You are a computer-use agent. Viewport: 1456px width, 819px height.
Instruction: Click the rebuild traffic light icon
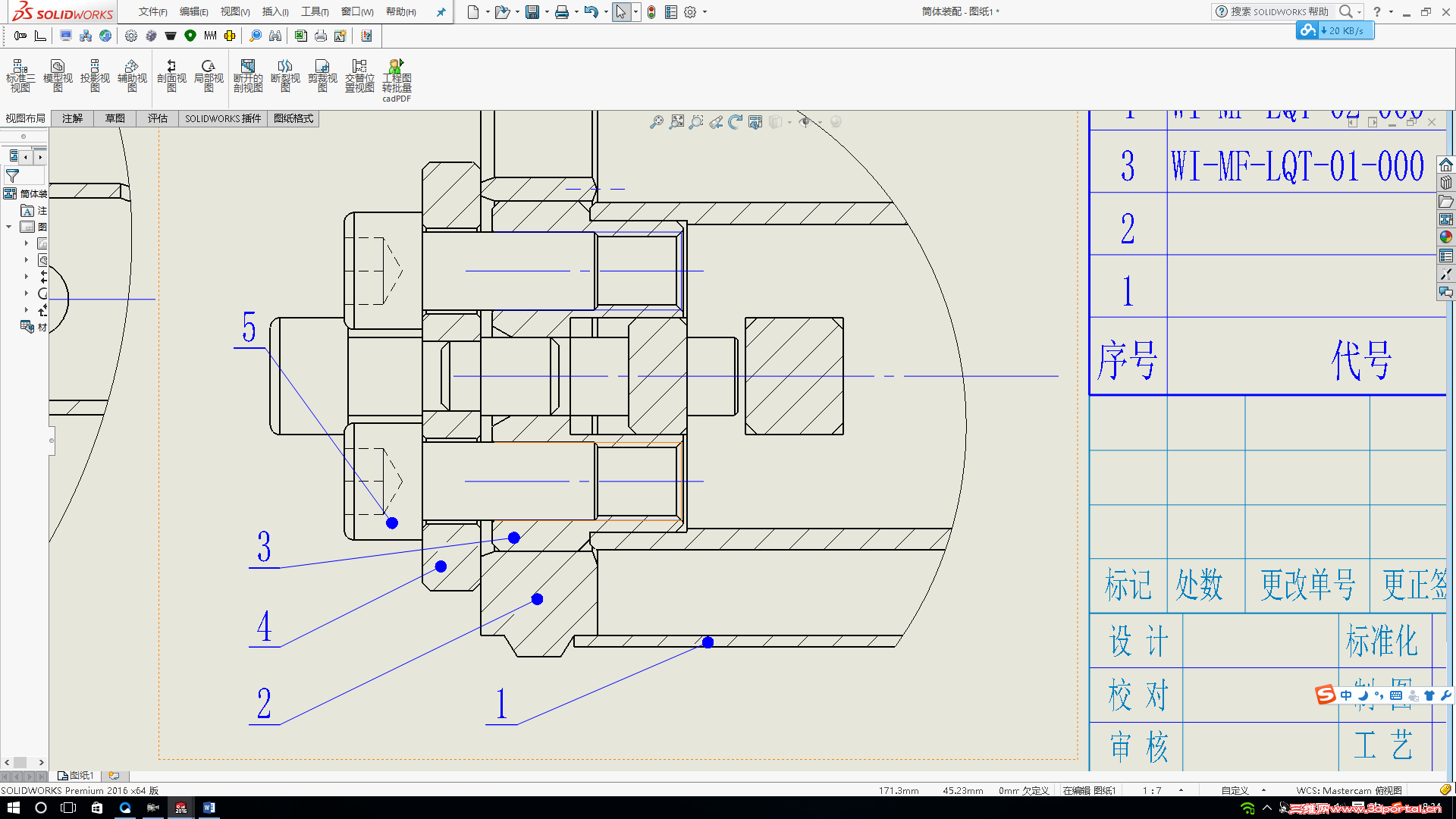(x=651, y=12)
